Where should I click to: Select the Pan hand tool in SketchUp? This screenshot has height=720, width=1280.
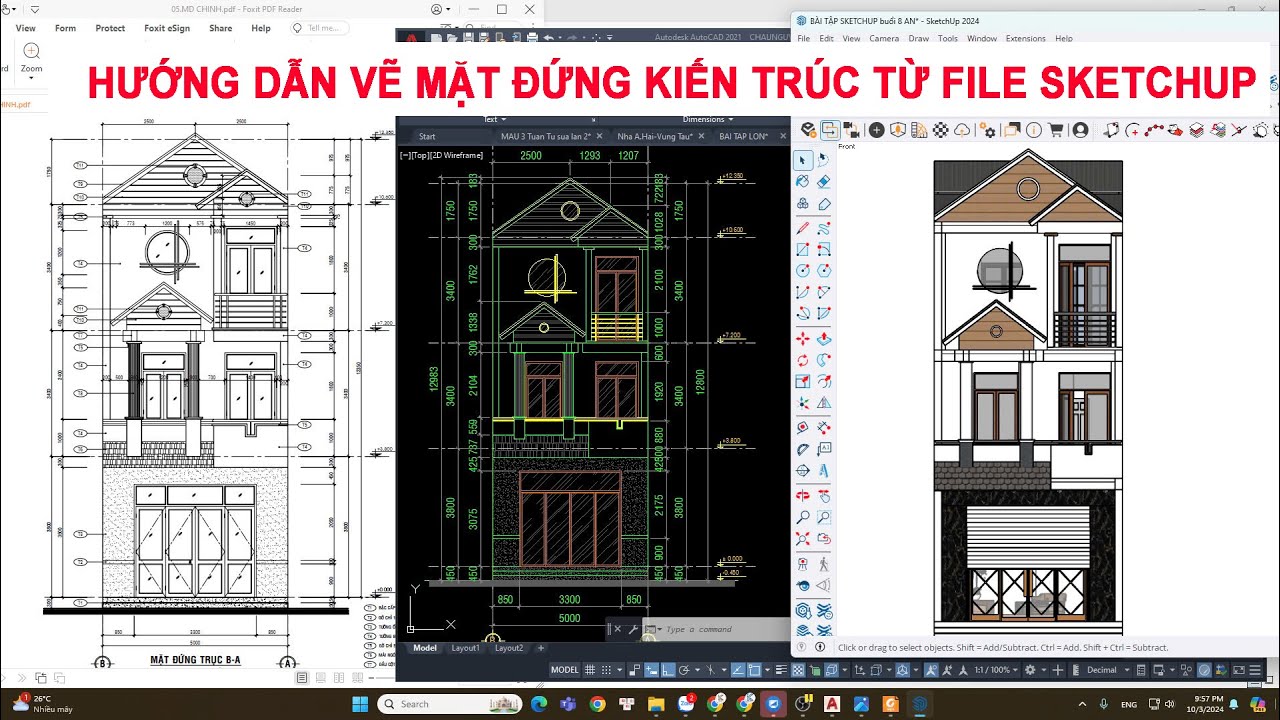[x=824, y=495]
